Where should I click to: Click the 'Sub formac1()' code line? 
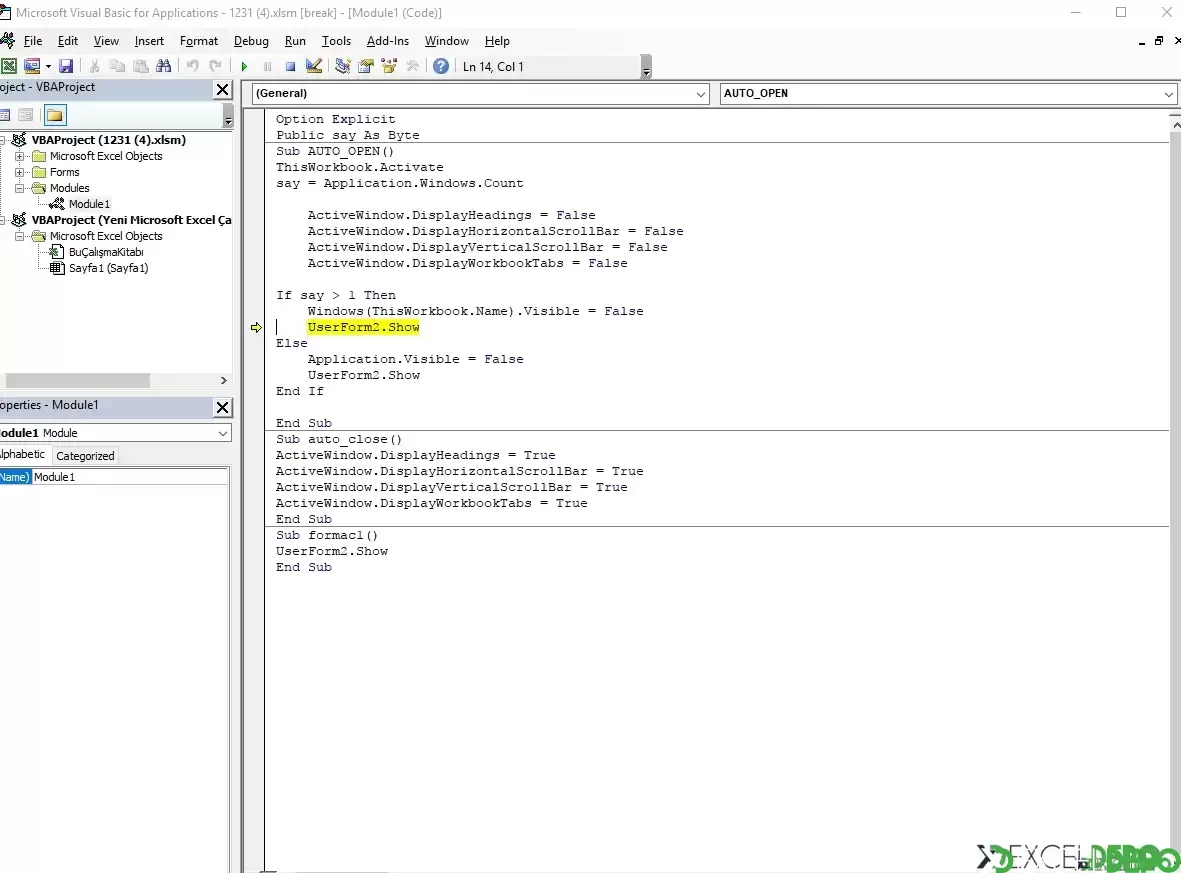pos(327,536)
